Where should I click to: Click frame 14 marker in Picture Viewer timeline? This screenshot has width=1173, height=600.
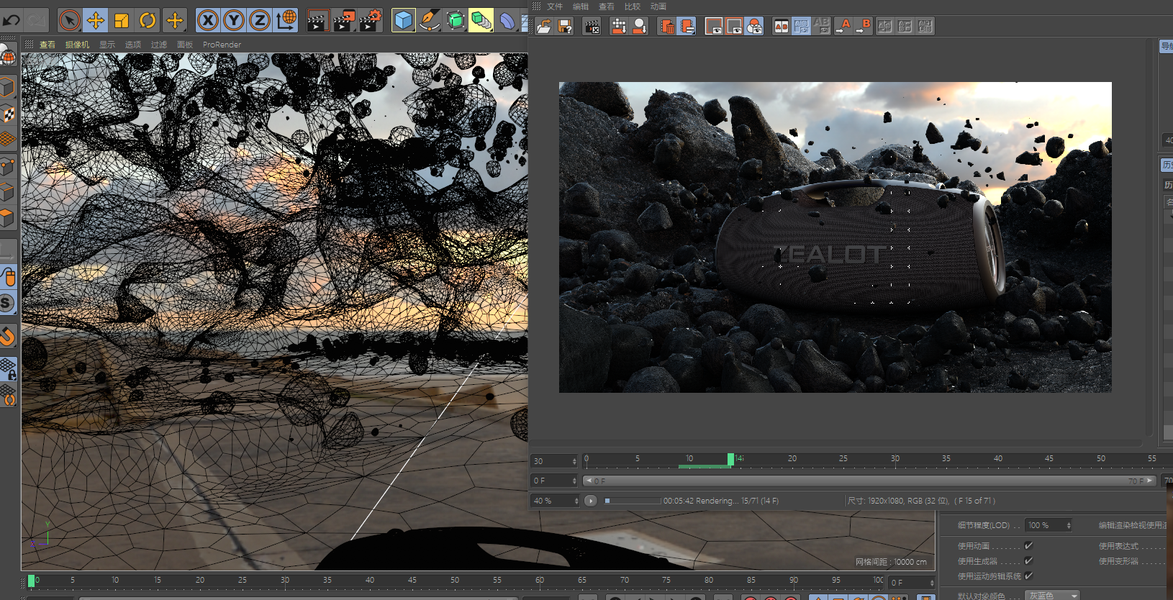coord(731,459)
